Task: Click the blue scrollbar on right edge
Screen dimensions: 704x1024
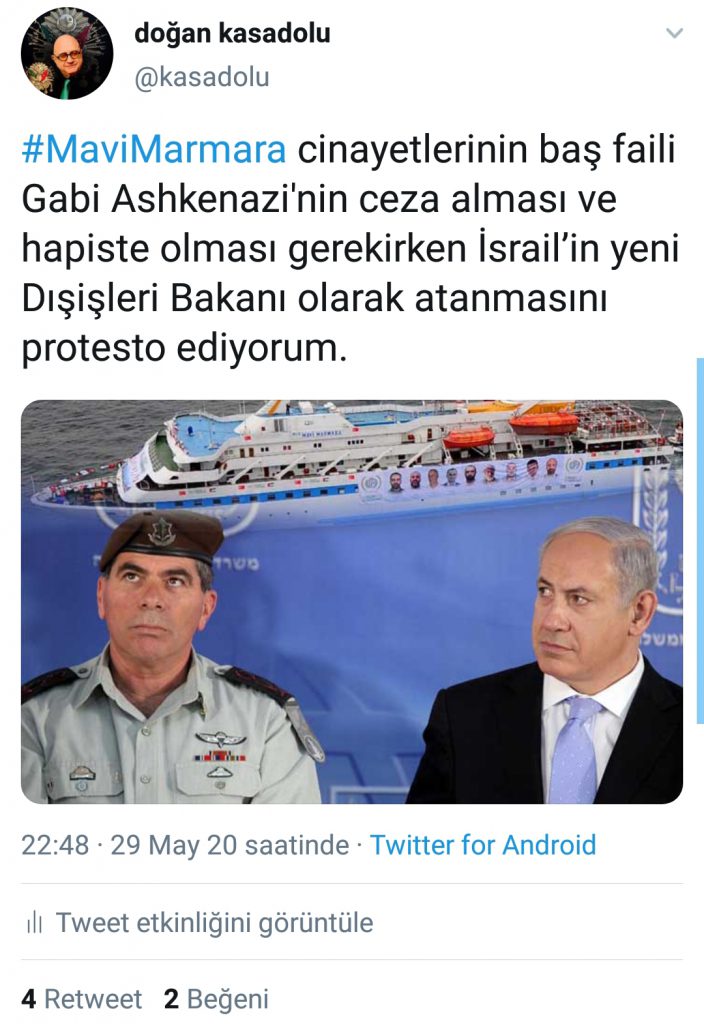Action: (700, 539)
